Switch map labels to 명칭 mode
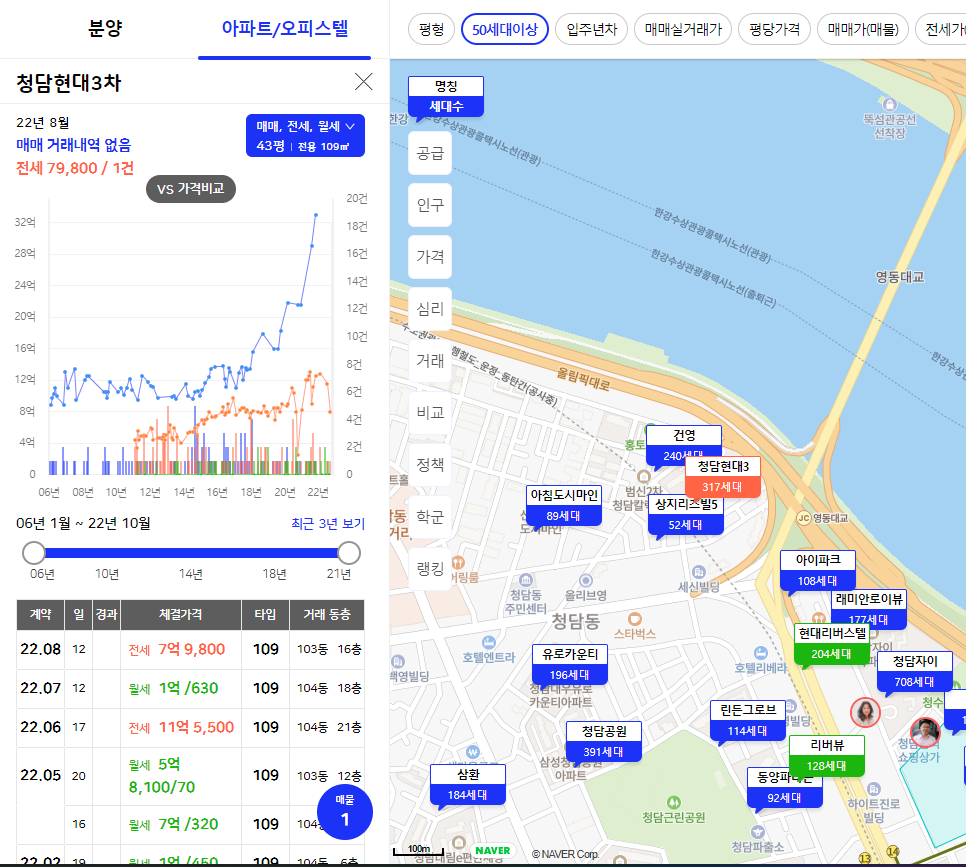This screenshot has width=966, height=867. point(445,85)
